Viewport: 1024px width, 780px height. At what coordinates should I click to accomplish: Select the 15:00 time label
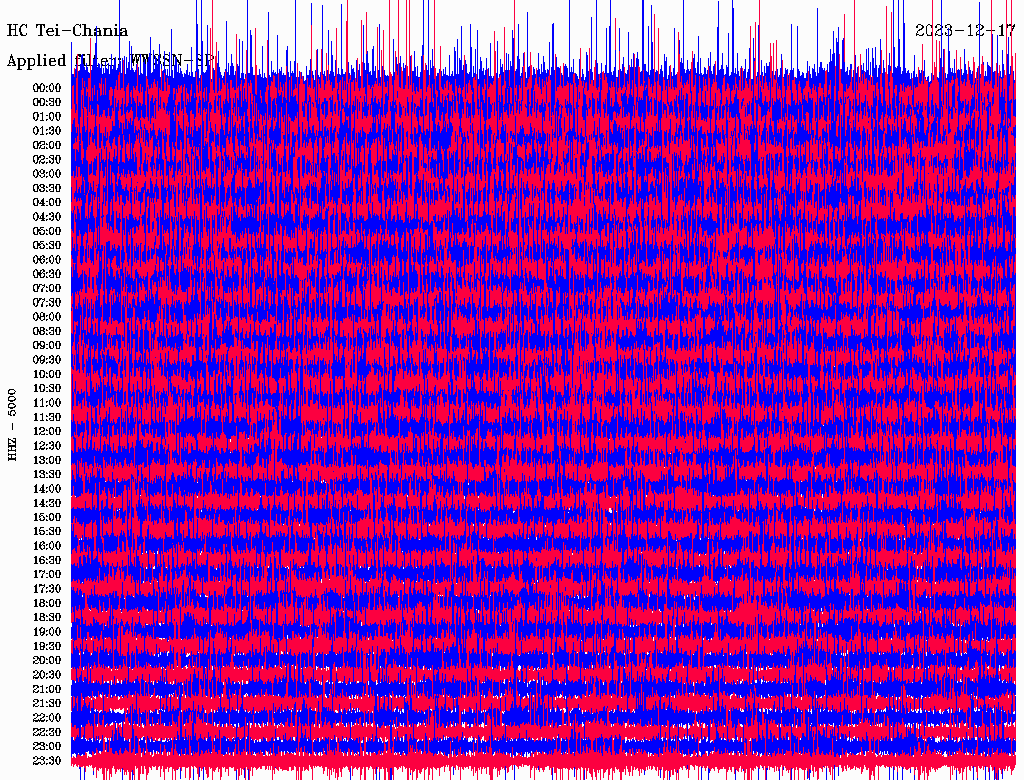coord(47,517)
